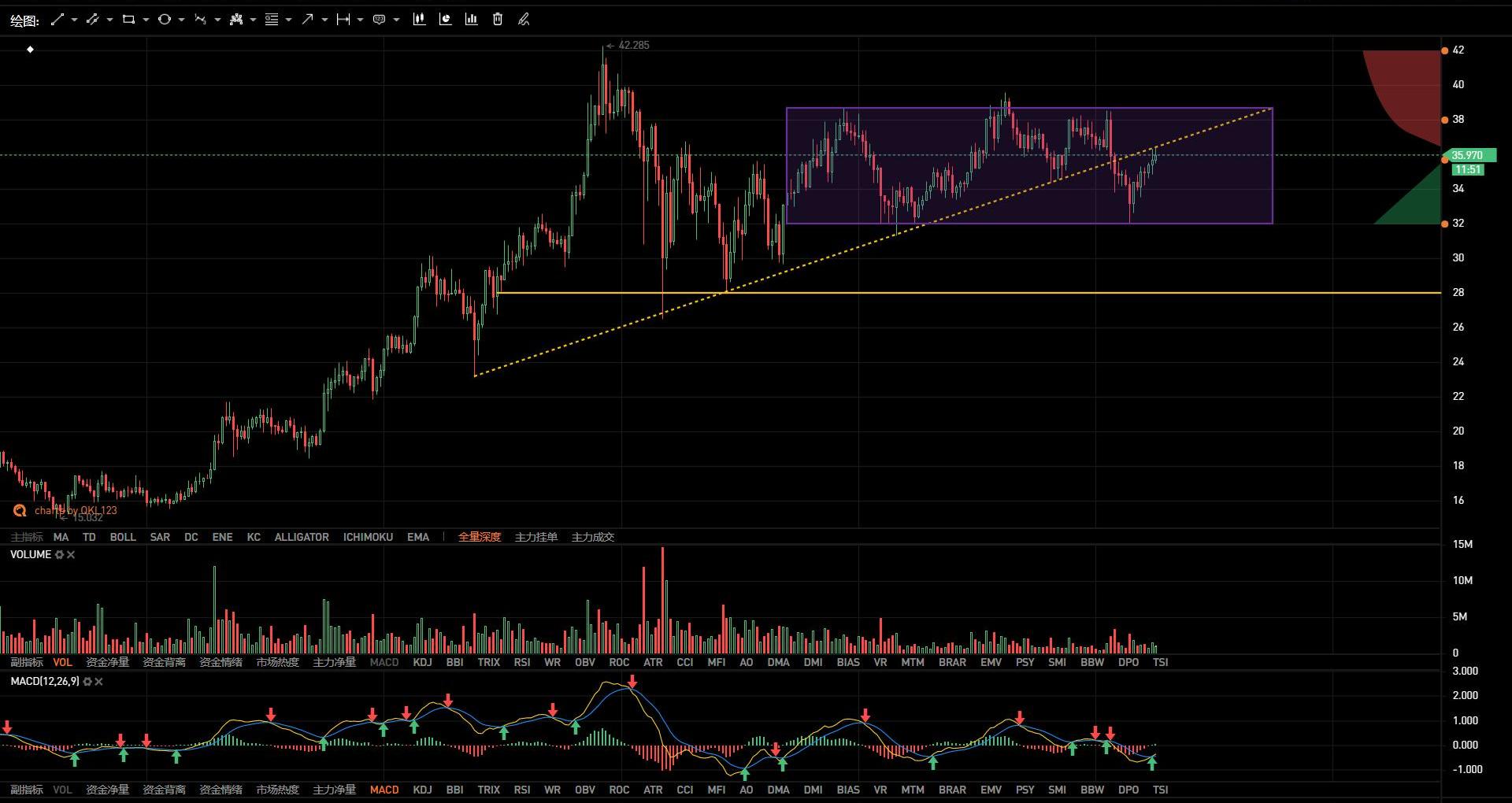This screenshot has width=1512, height=803.
Task: Toggle the ICHIMOKU main indicator
Action: pos(368,537)
